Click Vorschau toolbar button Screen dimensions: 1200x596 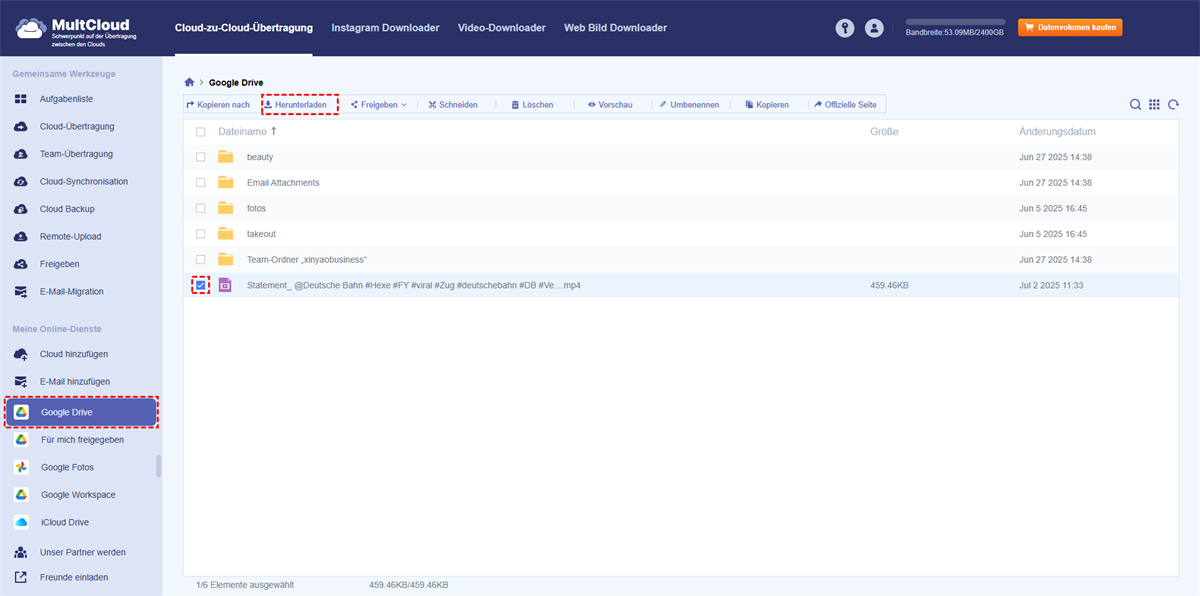click(610, 104)
